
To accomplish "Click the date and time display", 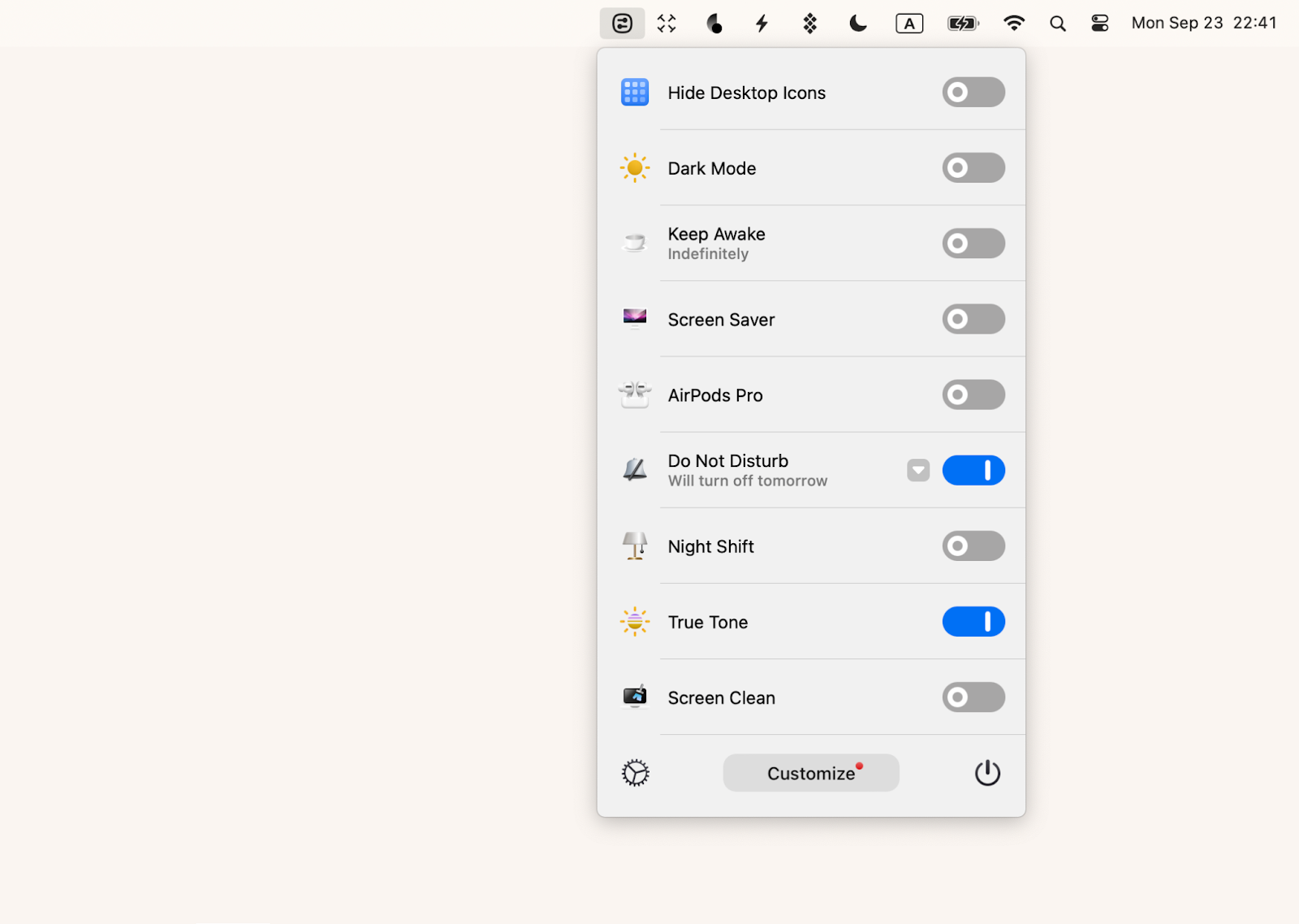I will 1203,23.
